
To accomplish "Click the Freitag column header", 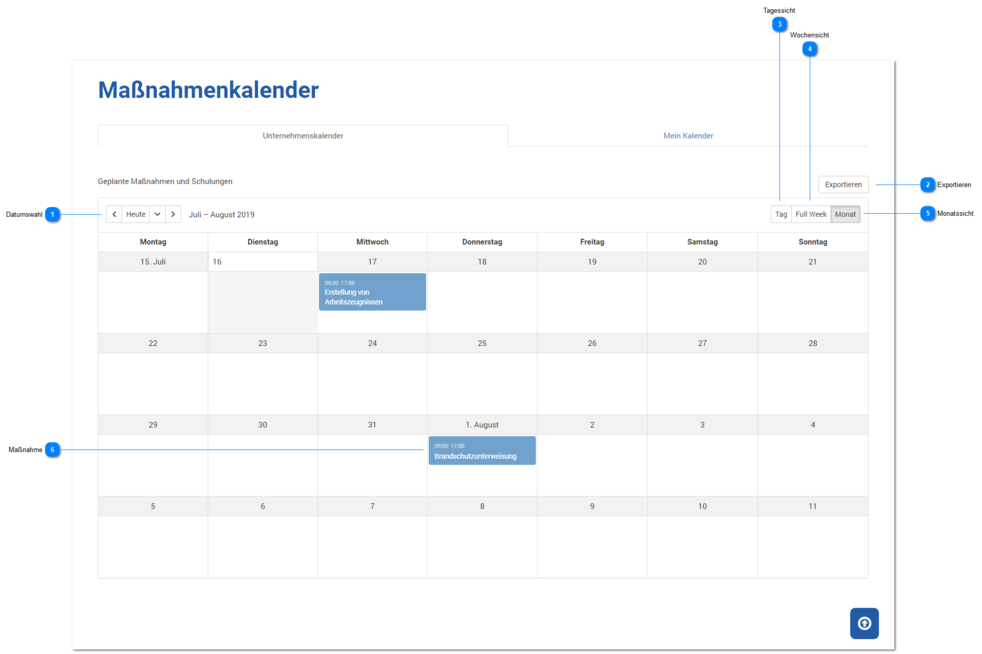I will pos(592,242).
